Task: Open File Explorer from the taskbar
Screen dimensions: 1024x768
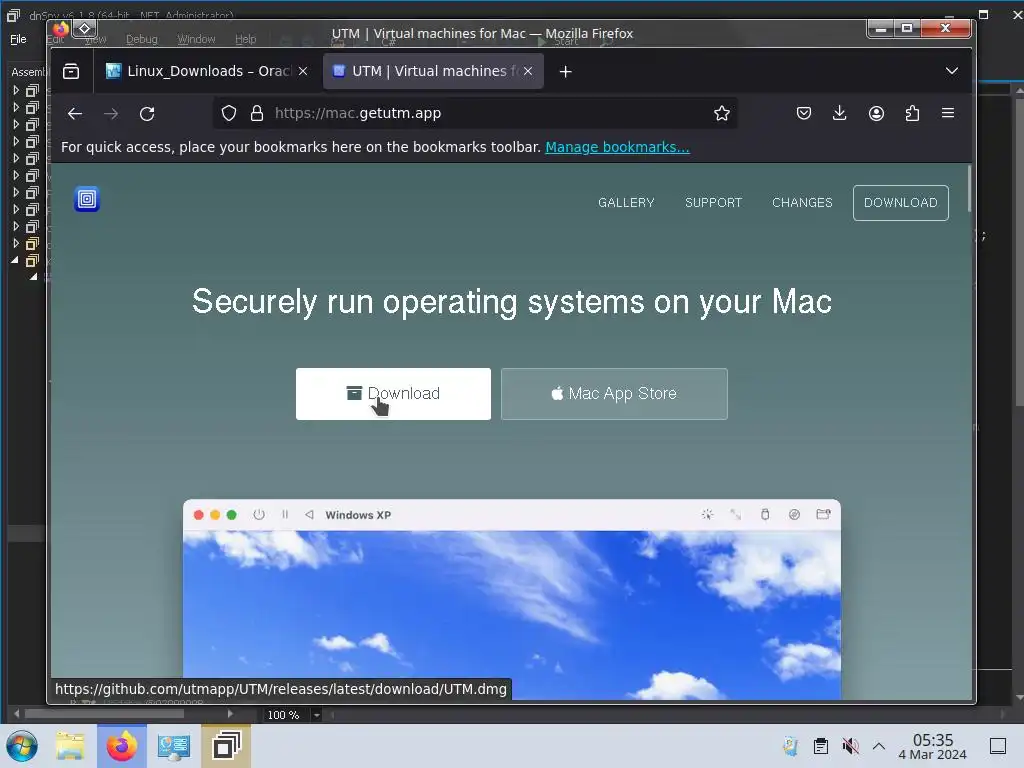Action: [x=70, y=746]
